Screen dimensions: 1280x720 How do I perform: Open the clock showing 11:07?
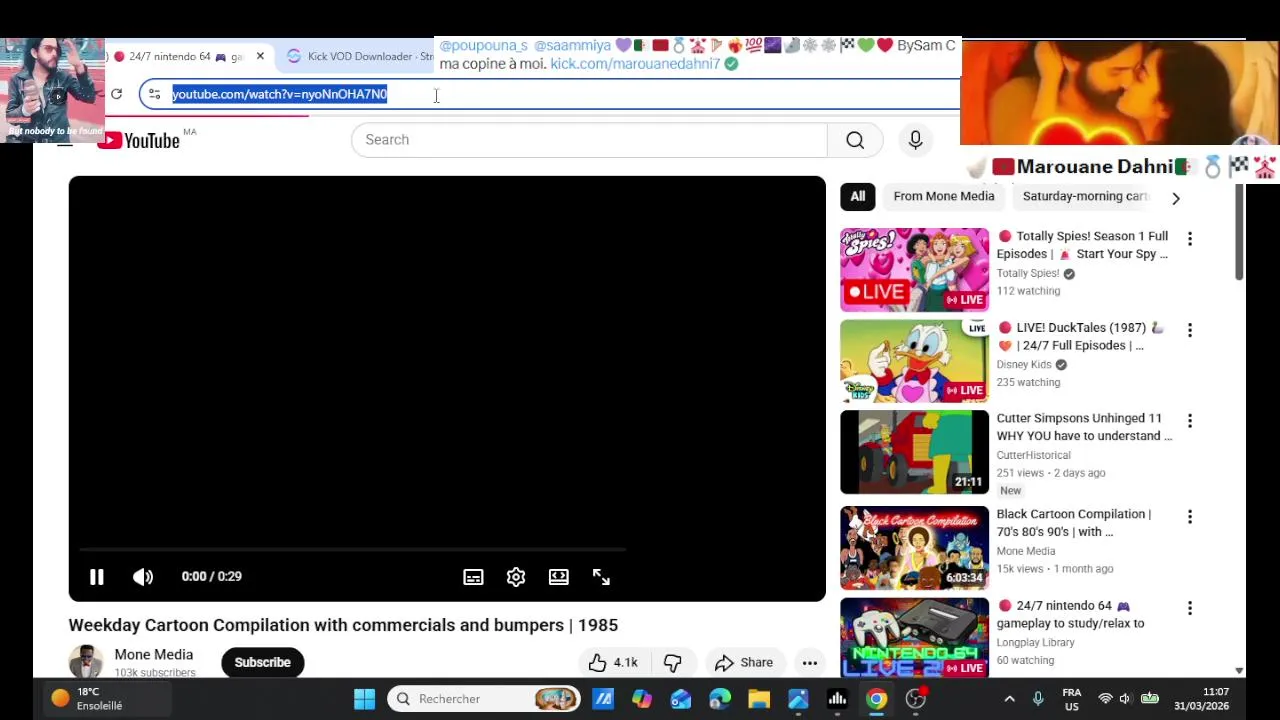[x=1202, y=699]
